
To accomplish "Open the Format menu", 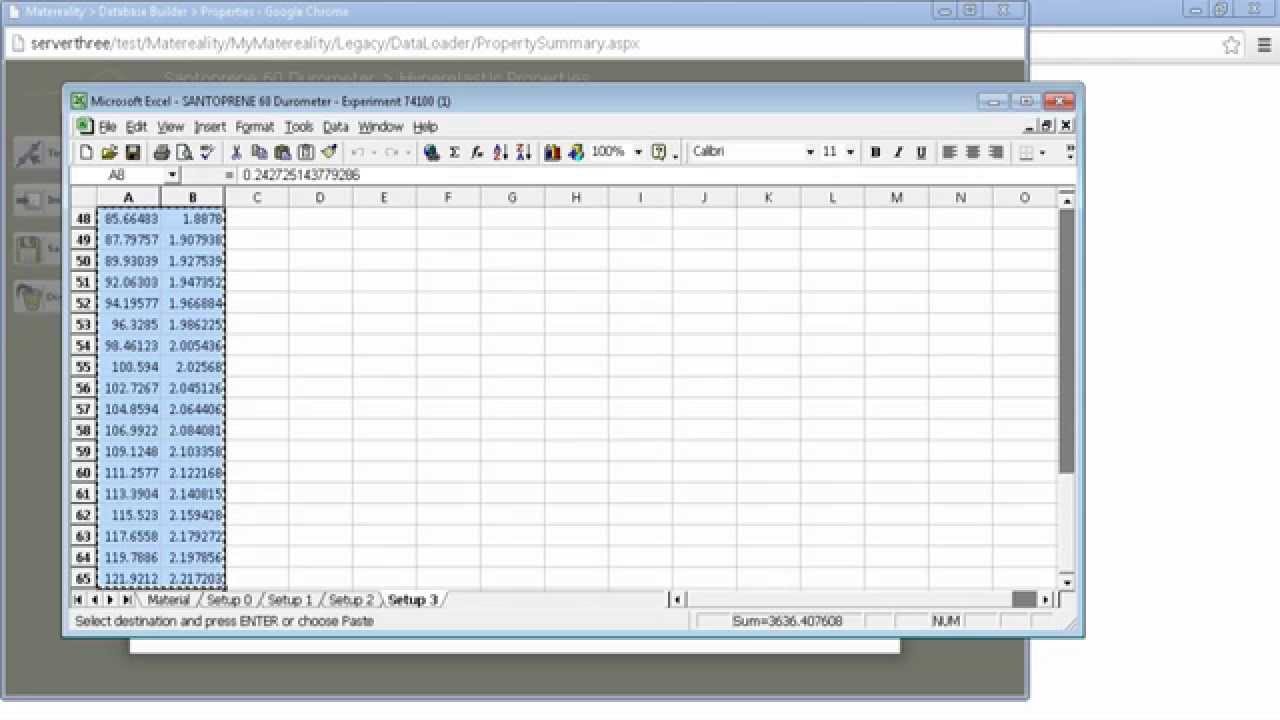I will [x=255, y=127].
